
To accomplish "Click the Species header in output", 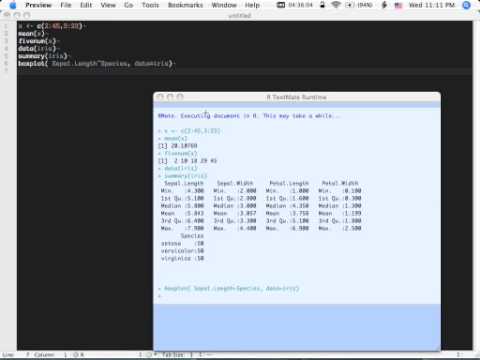I will (192, 236).
